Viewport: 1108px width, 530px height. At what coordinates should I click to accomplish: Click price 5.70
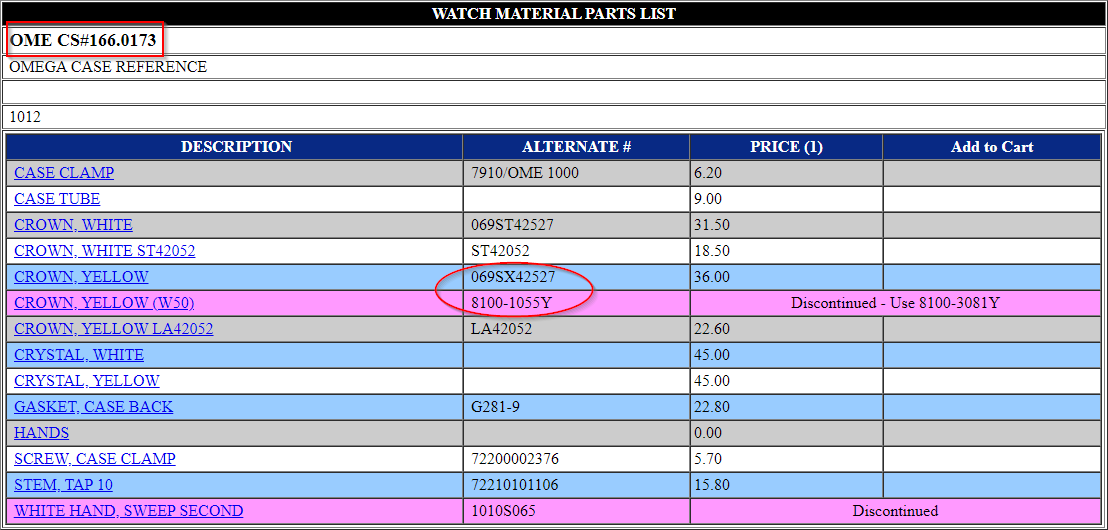click(709, 459)
